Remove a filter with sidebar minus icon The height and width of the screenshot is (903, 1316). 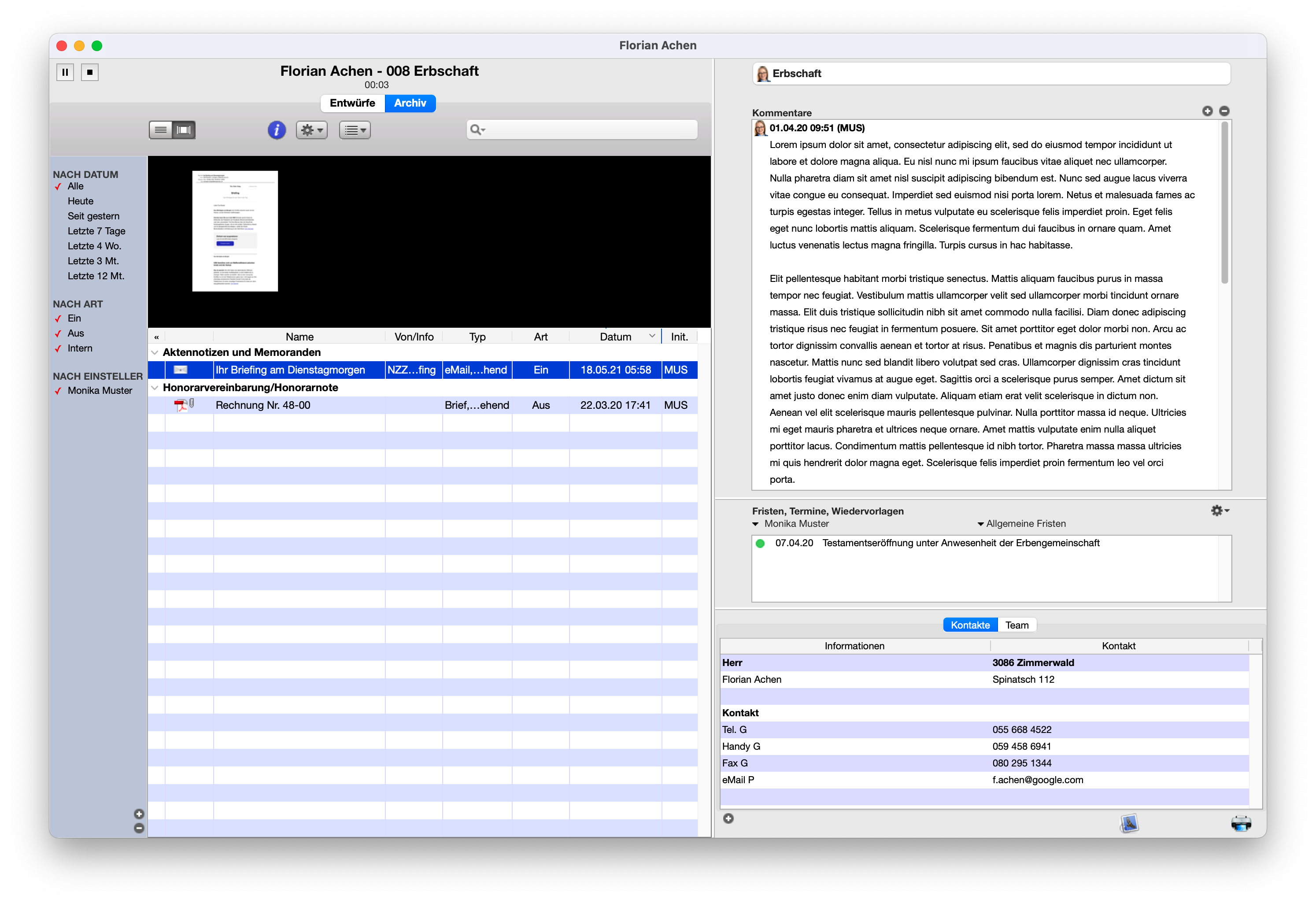point(139,828)
